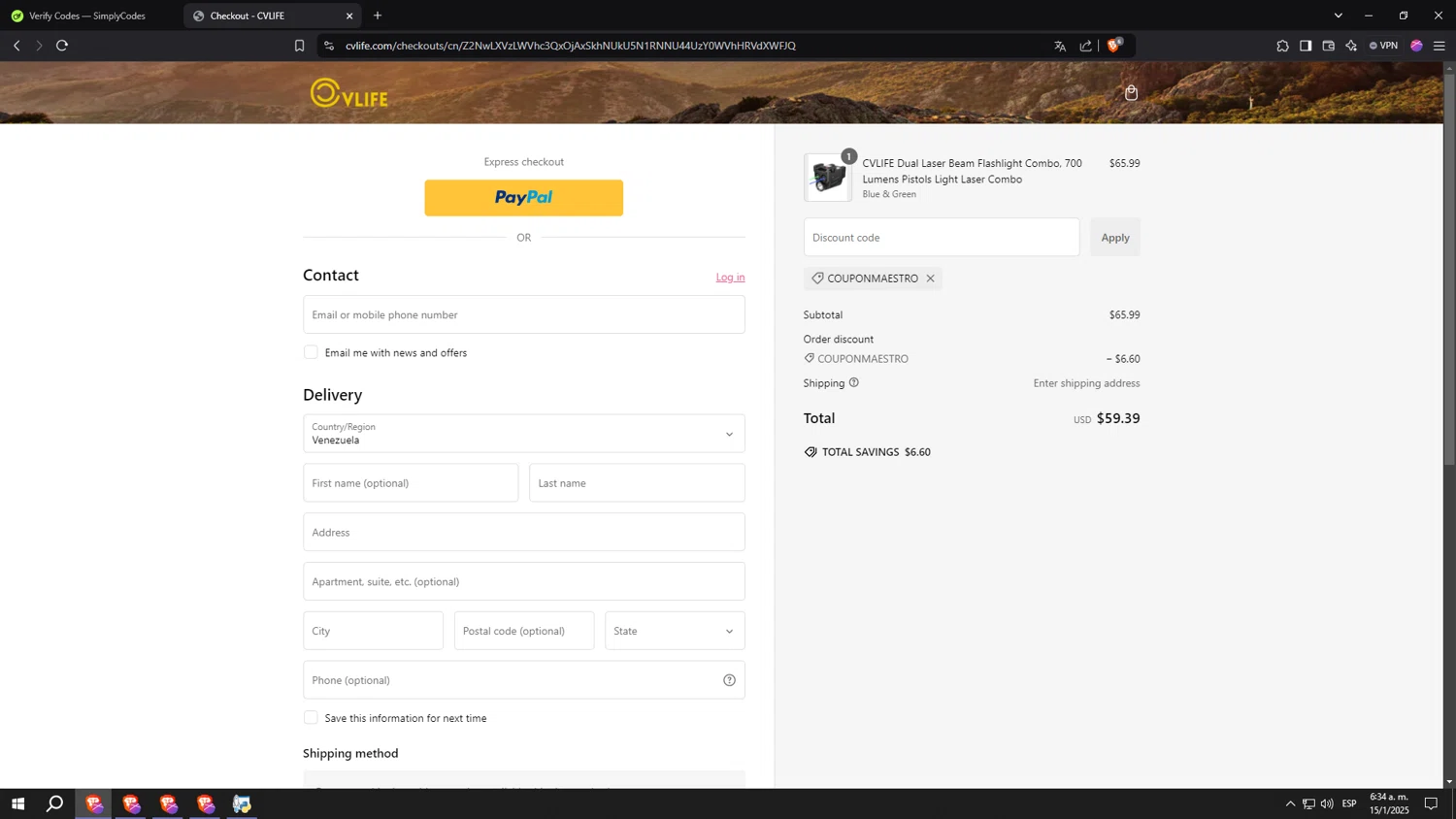Open Brave Shields icon
This screenshot has height=819, width=1456.
[x=1114, y=45]
